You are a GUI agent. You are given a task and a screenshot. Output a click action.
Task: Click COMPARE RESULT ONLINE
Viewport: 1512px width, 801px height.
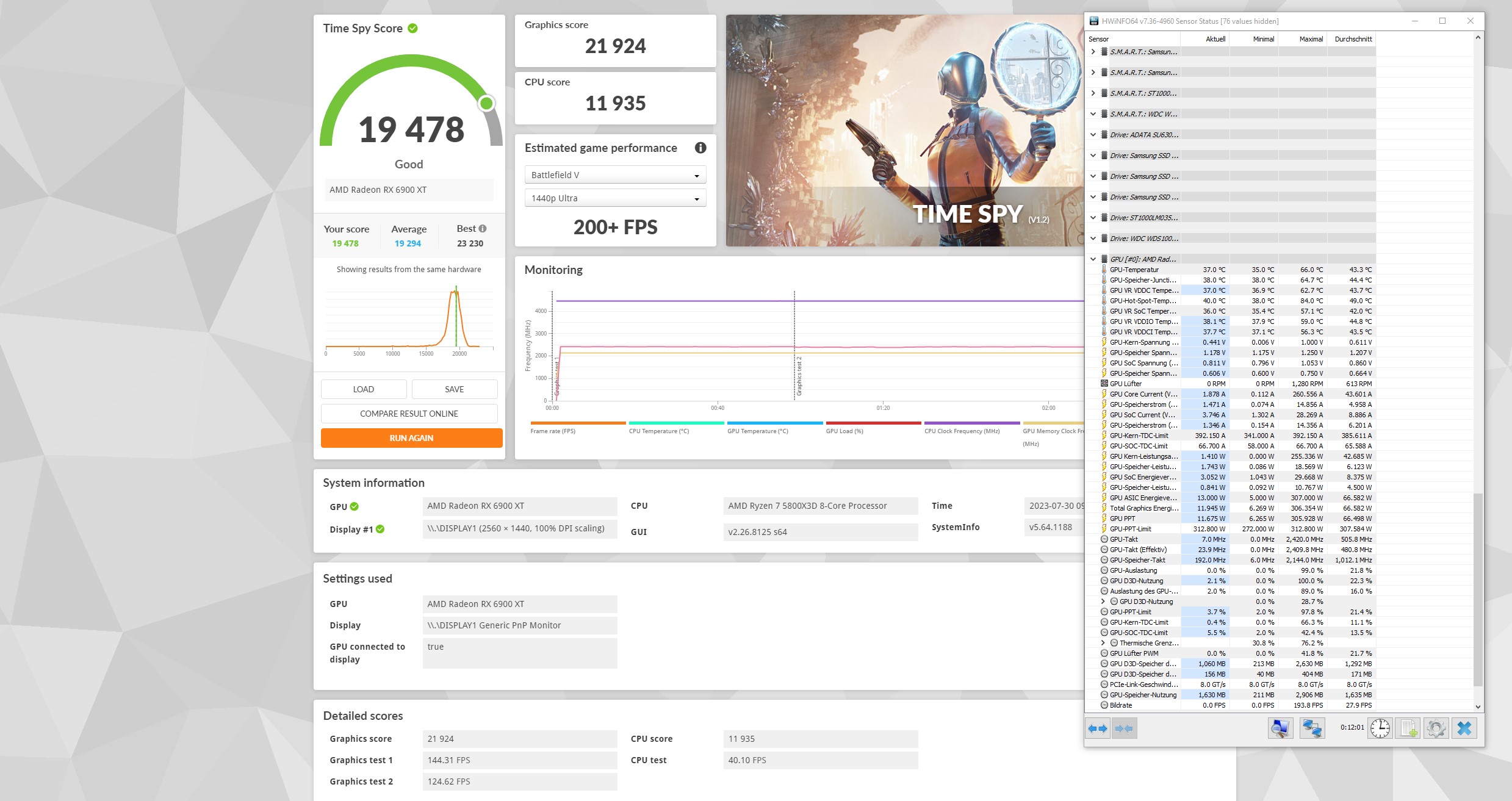point(409,414)
